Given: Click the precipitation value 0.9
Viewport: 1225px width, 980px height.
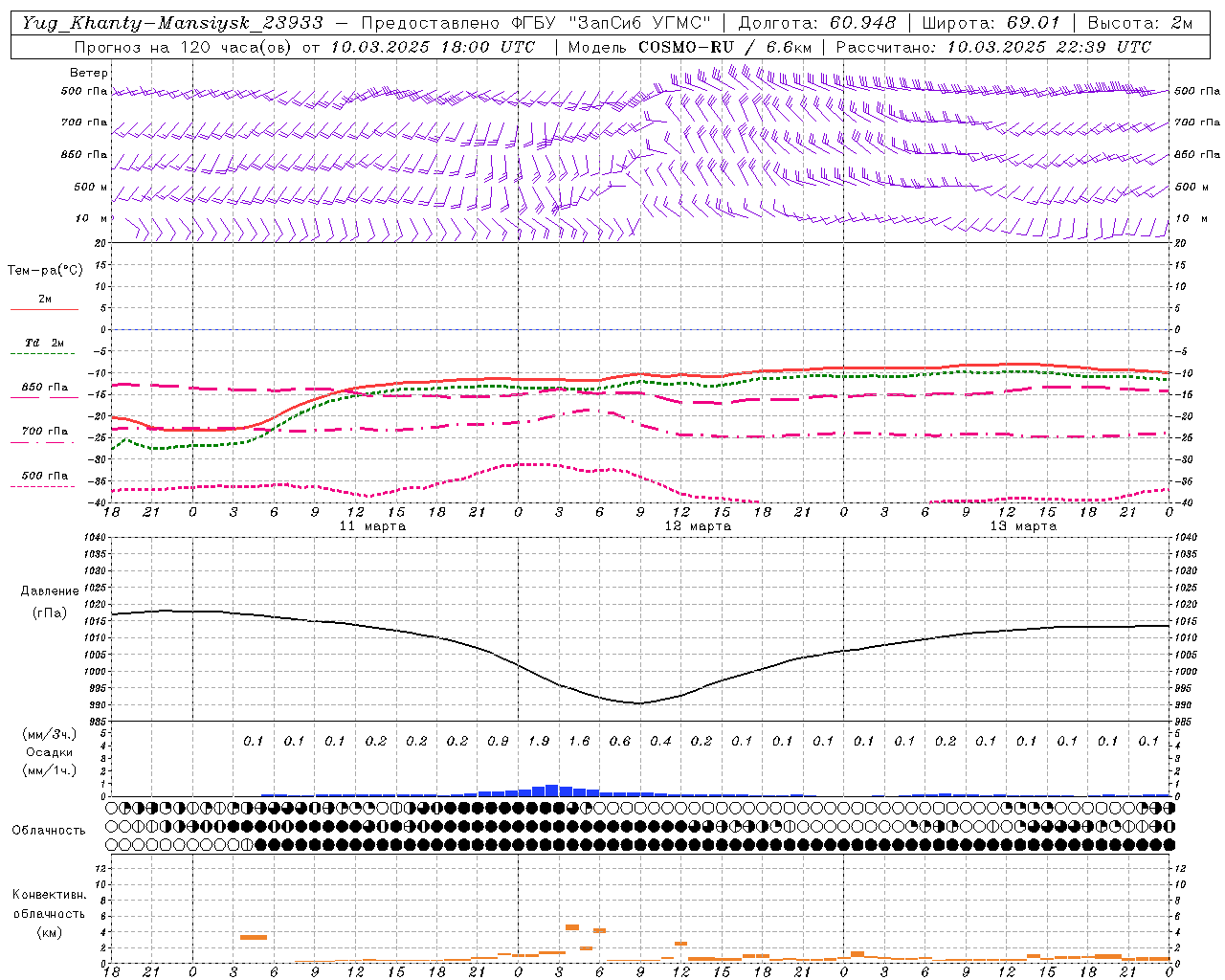Looking at the screenshot, I should pyautogui.click(x=498, y=741).
